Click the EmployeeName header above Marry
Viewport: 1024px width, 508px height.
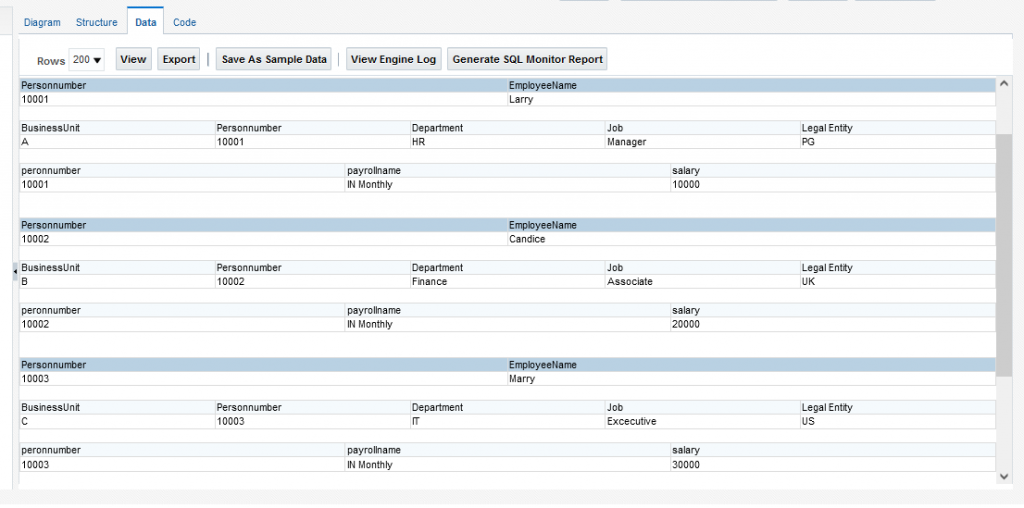(543, 365)
